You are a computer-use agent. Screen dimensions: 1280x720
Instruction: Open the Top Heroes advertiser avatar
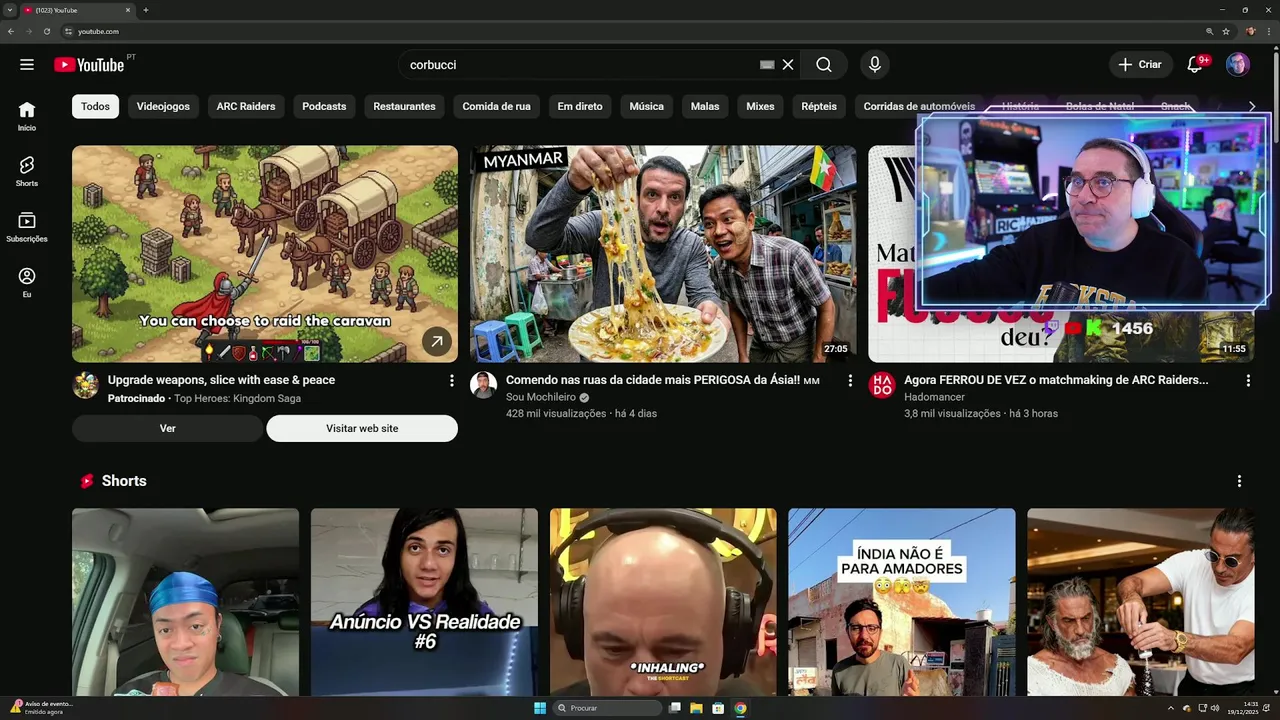pyautogui.click(x=86, y=385)
